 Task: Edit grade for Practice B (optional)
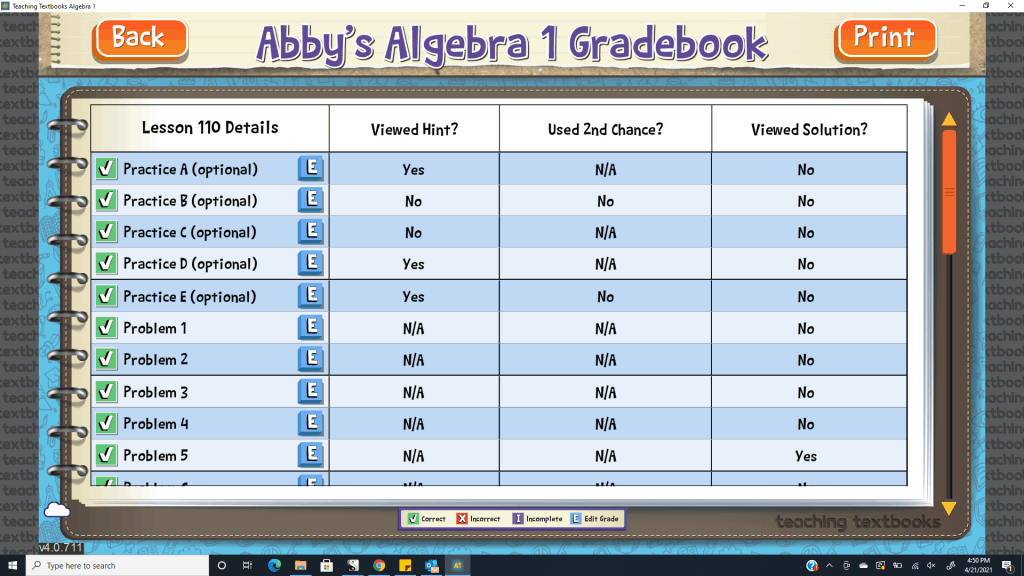coord(311,200)
